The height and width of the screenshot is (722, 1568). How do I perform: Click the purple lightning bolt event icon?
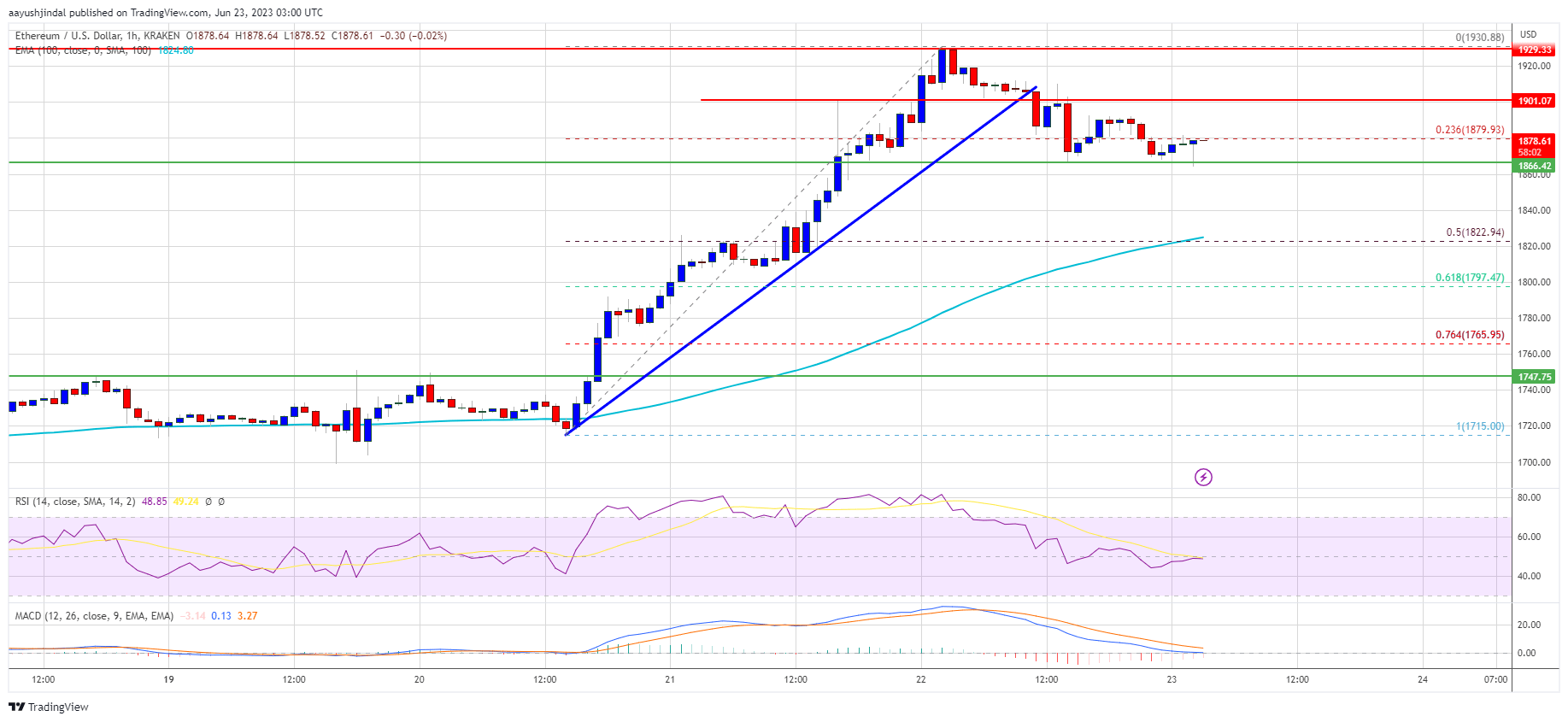(x=1203, y=477)
